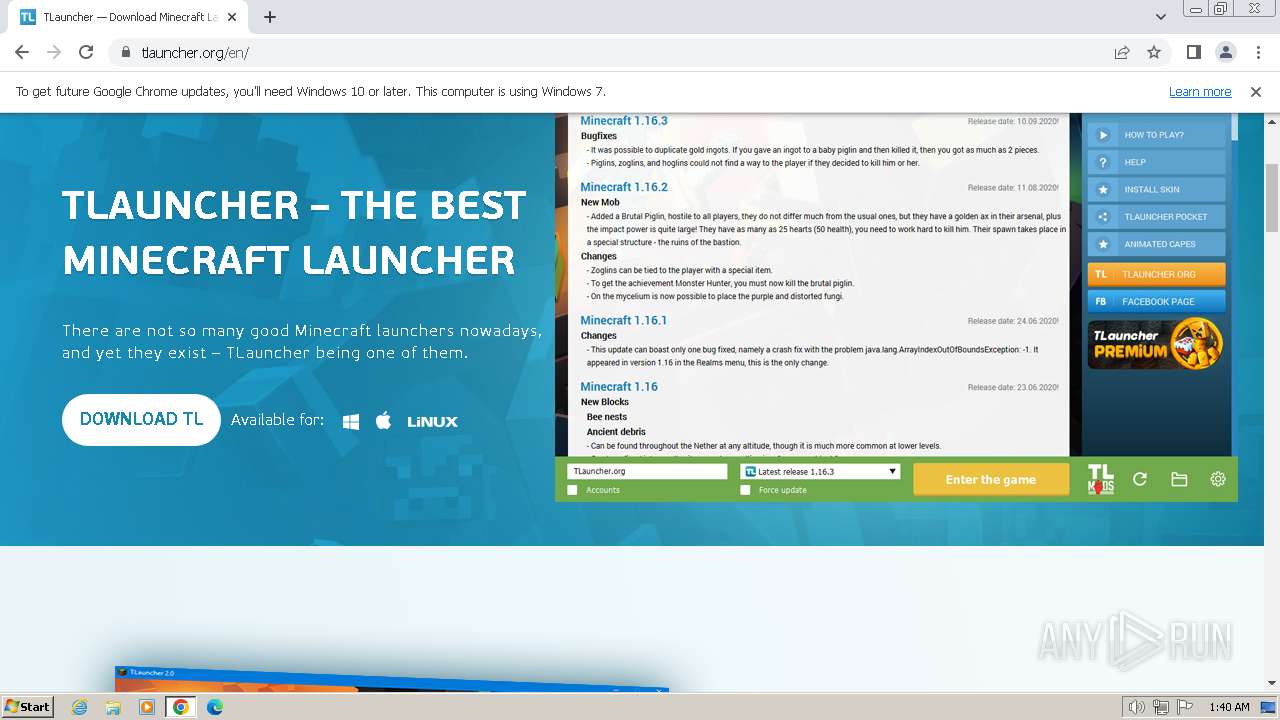Click the Chrome taskbar icon

[181, 707]
